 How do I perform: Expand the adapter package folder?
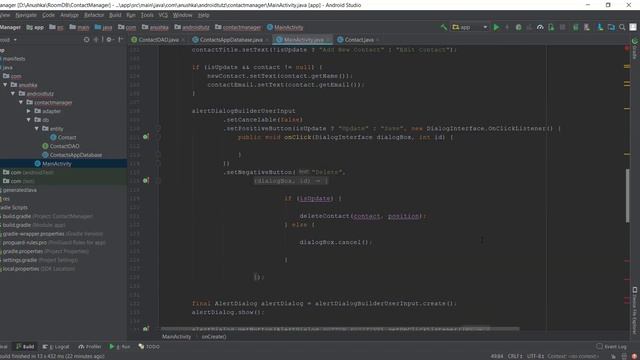29,111
